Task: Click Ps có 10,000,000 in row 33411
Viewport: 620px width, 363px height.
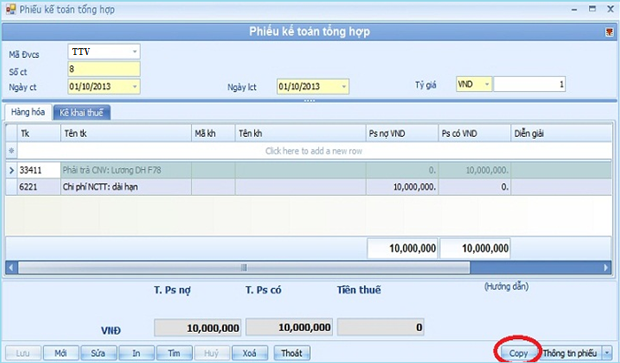Action: 474,170
